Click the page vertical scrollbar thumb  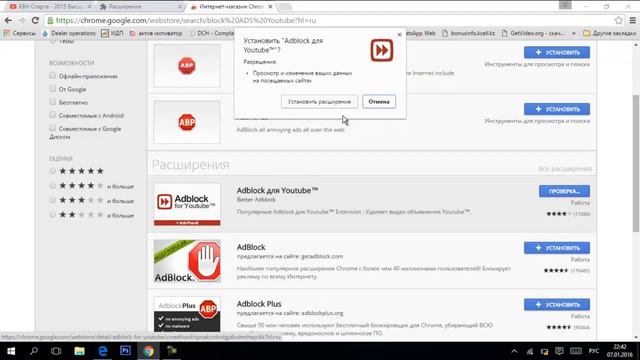[636, 163]
